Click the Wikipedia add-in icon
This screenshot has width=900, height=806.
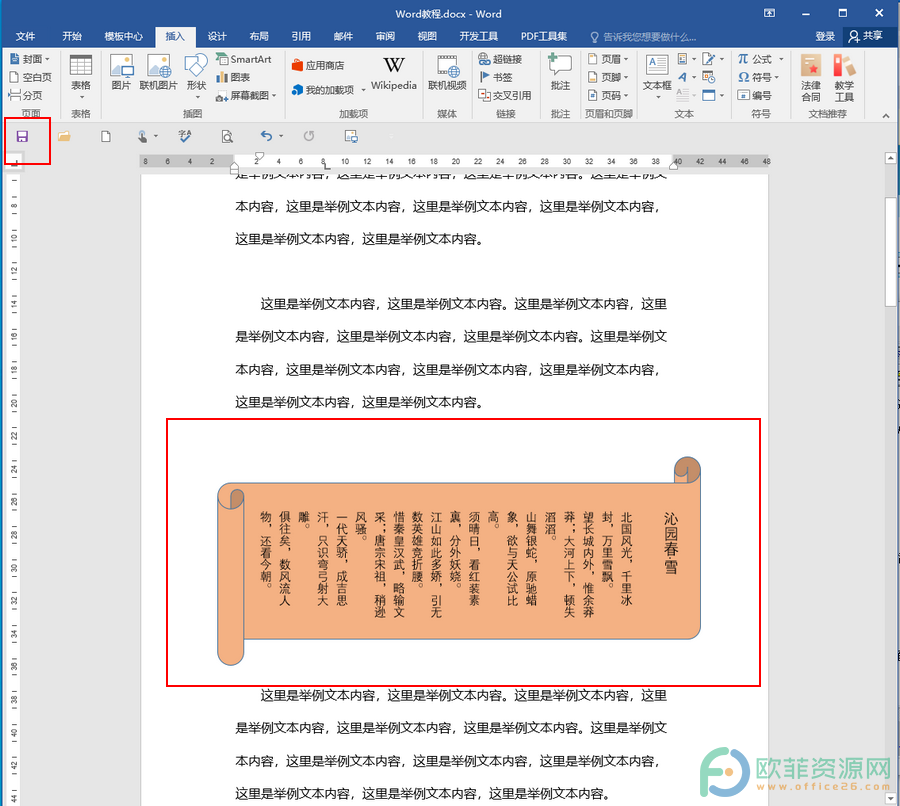coord(394,72)
